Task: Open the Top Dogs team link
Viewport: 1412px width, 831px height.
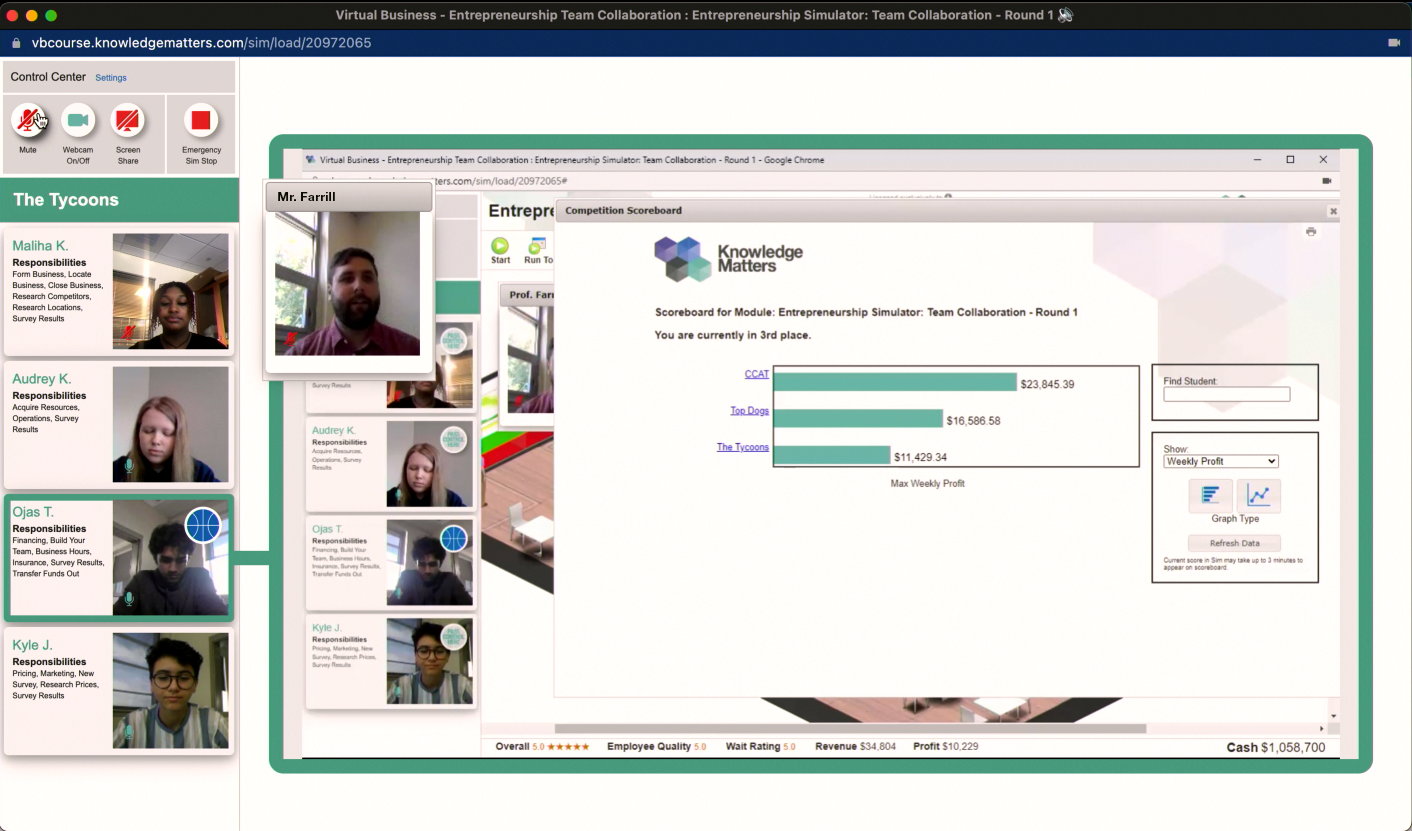Action: (x=749, y=410)
